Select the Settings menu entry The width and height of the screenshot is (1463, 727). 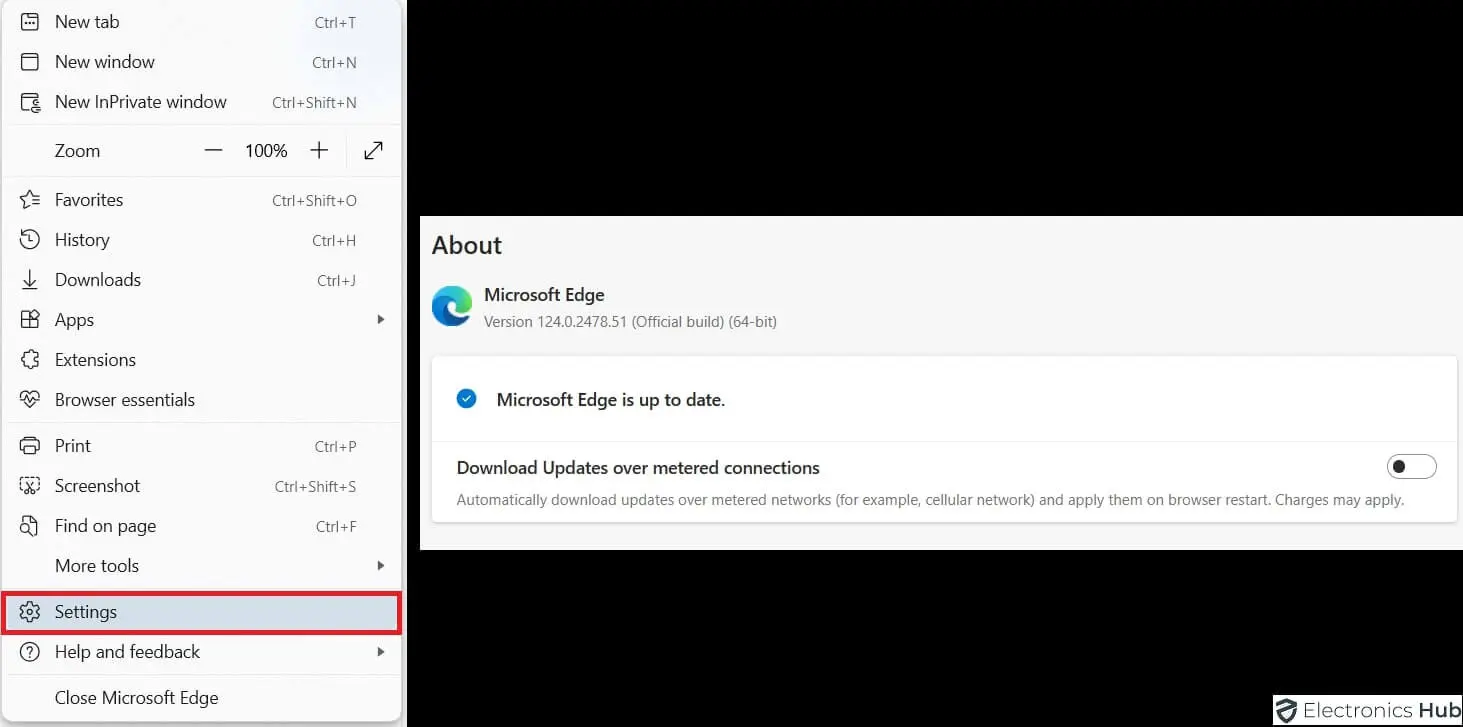click(201, 612)
